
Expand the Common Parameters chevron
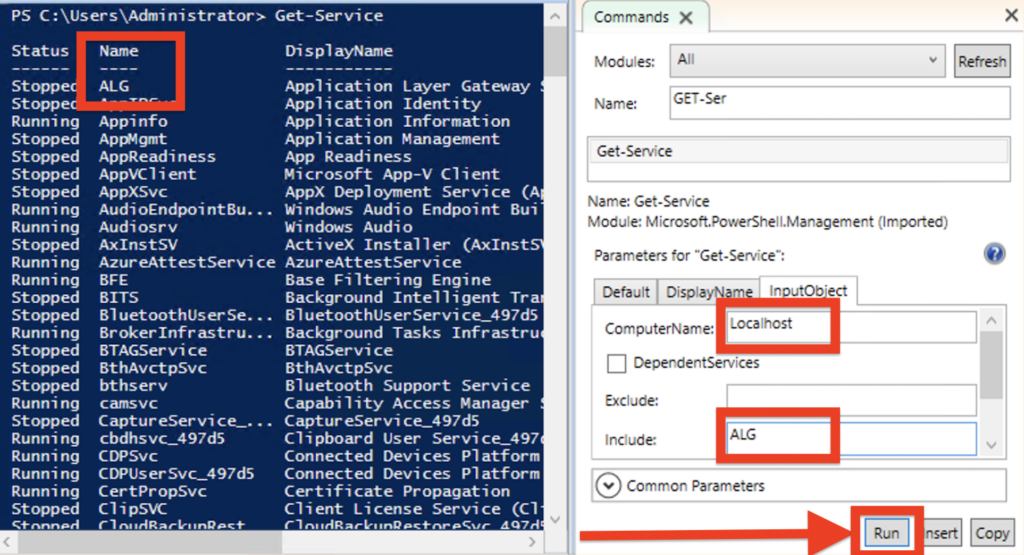[606, 486]
